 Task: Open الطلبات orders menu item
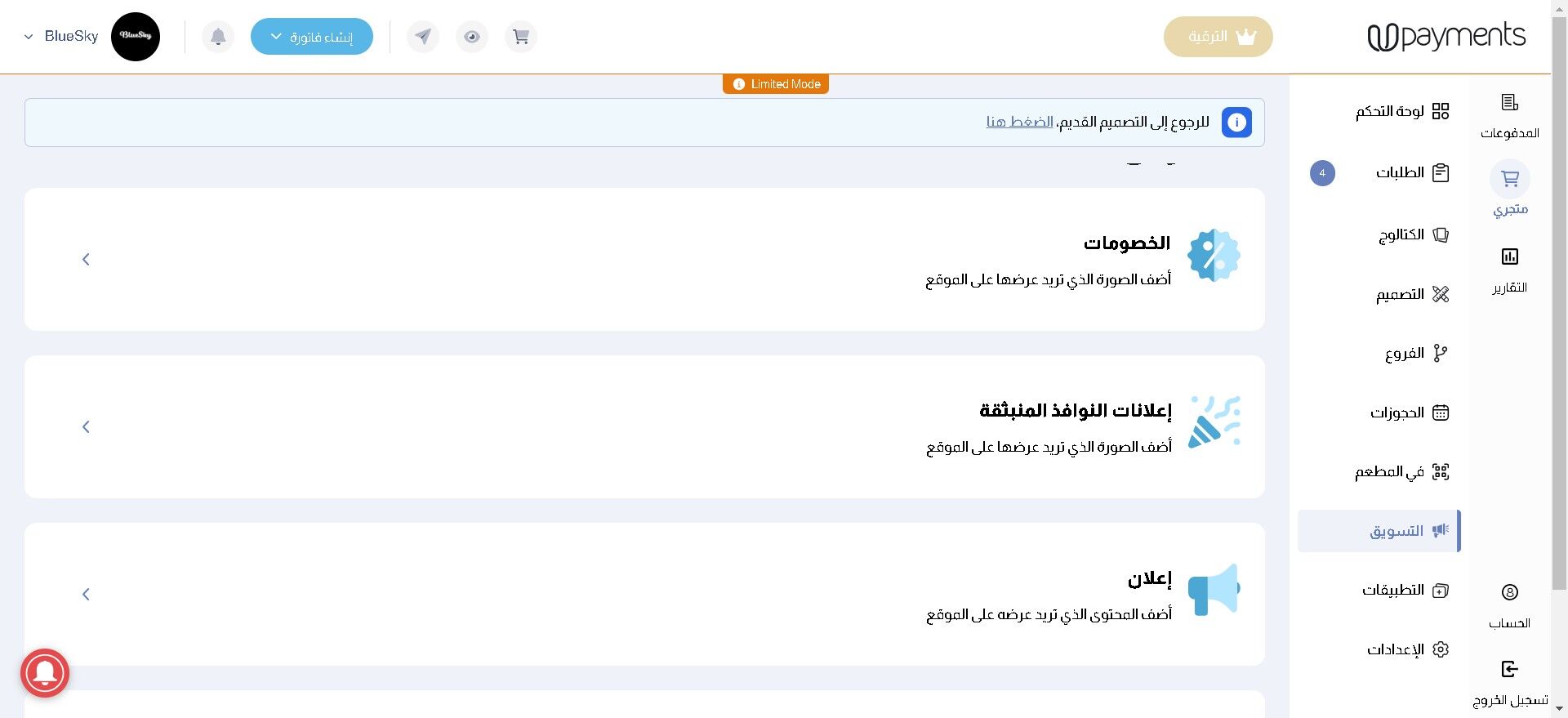pos(1412,172)
